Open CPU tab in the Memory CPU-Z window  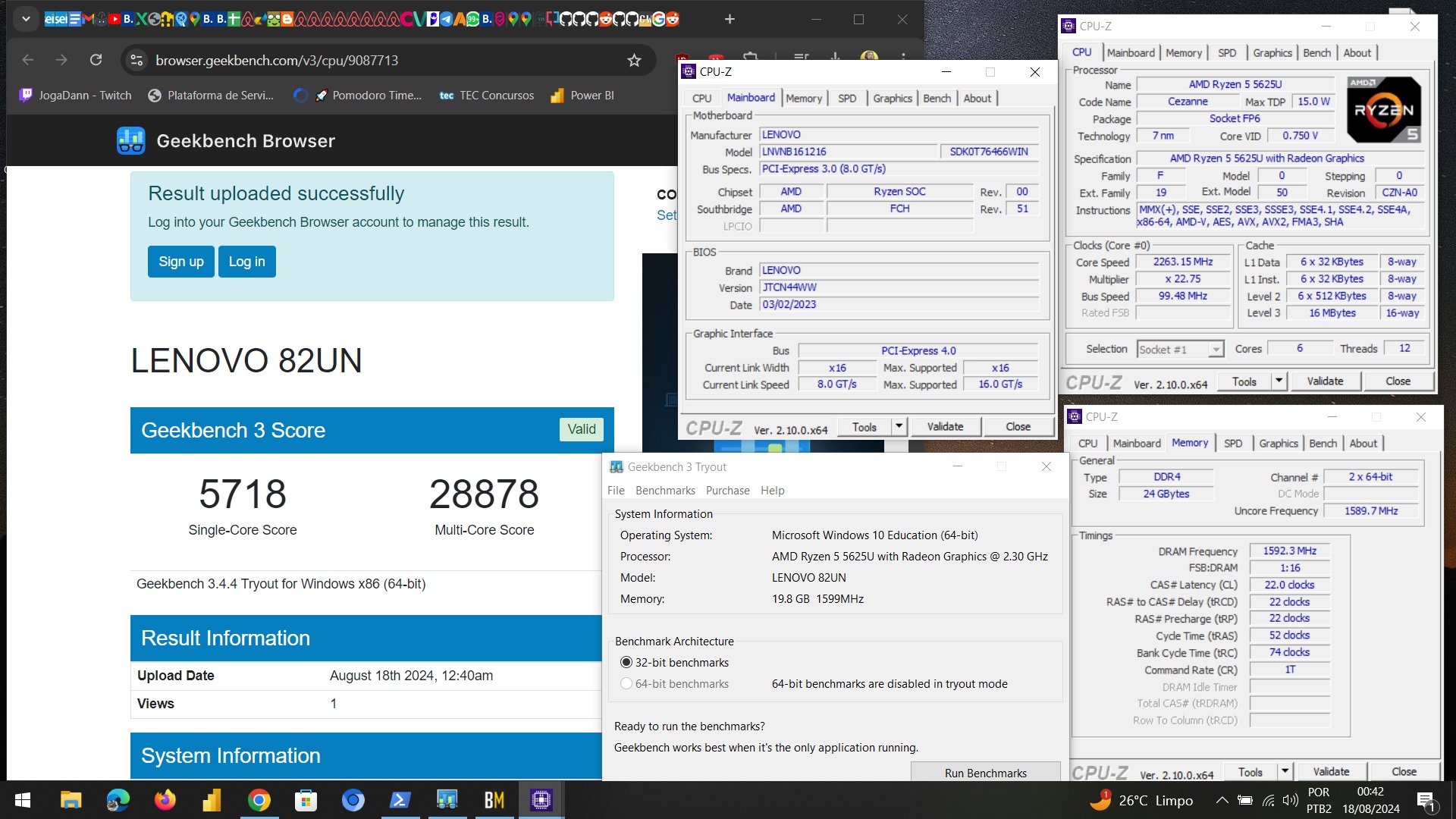[1088, 444]
